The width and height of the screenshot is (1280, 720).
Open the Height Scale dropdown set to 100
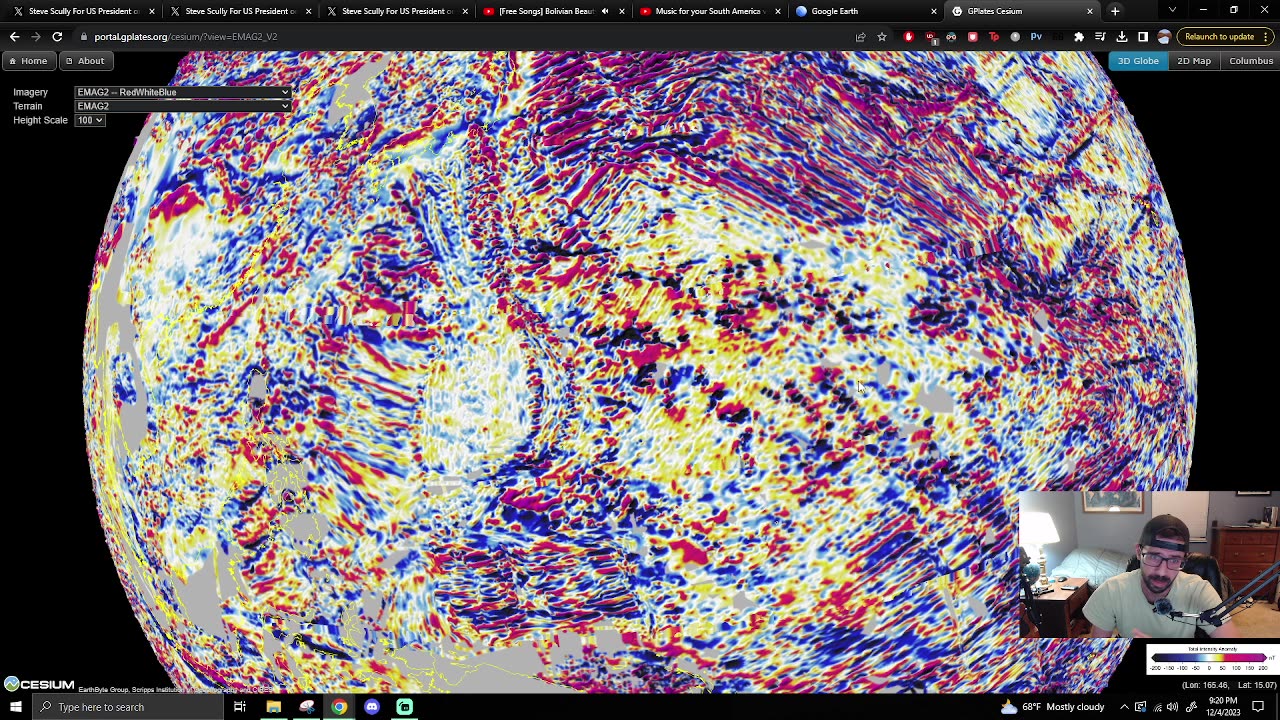tap(90, 120)
